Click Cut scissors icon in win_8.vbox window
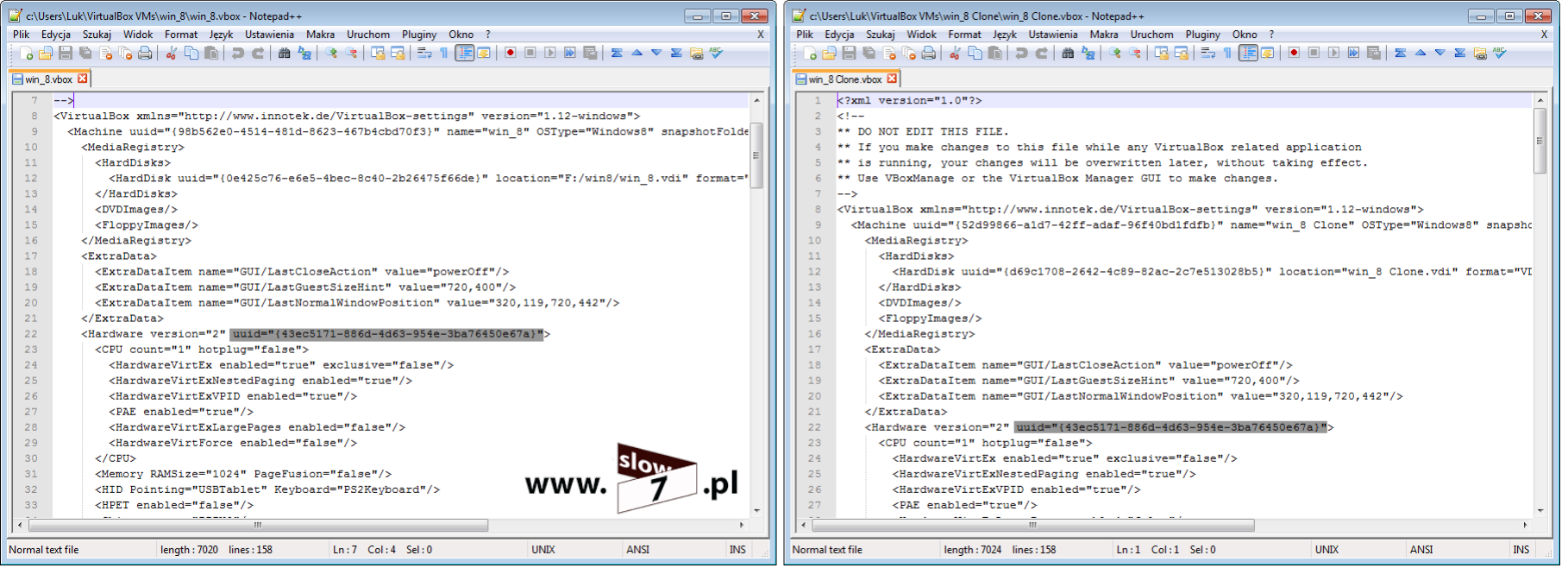Viewport: 1568px width, 568px height. coord(172,54)
